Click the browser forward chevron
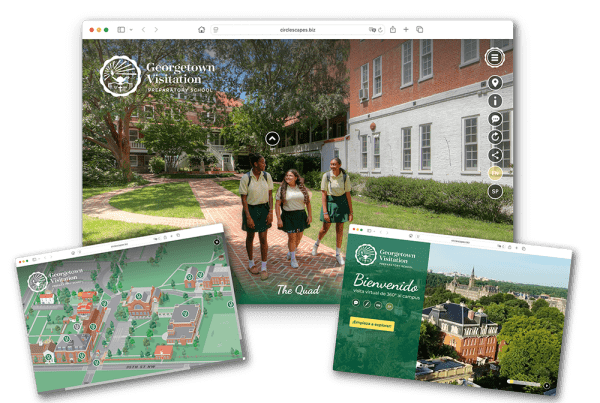This screenshot has height=403, width=600. [156, 30]
